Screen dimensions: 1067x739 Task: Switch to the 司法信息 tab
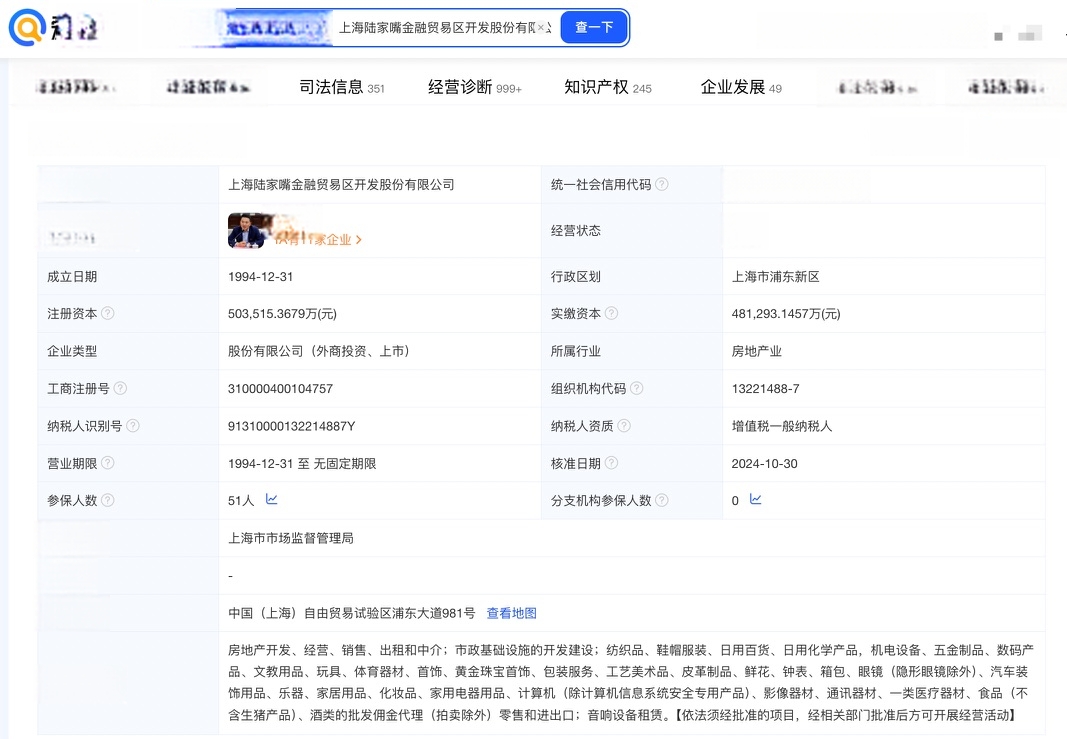point(342,87)
